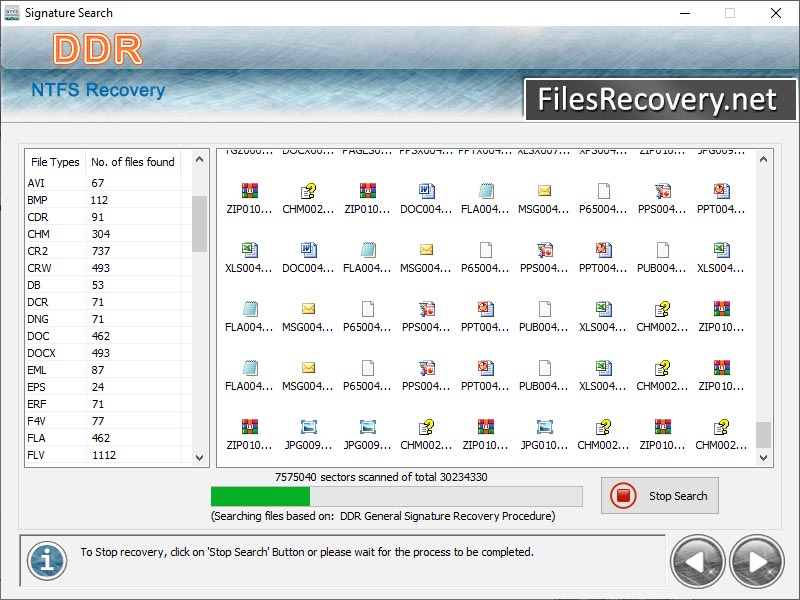Select the ZIP010 WinRAR archive icon
Image resolution: width=800 pixels, height=600 pixels.
coord(248,192)
